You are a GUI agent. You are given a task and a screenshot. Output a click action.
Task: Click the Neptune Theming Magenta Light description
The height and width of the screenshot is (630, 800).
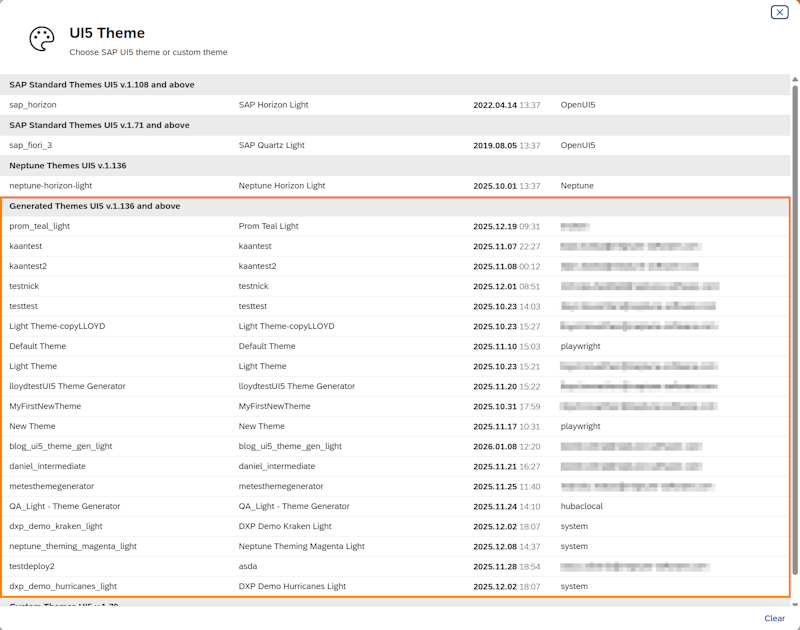pyautogui.click(x=302, y=546)
